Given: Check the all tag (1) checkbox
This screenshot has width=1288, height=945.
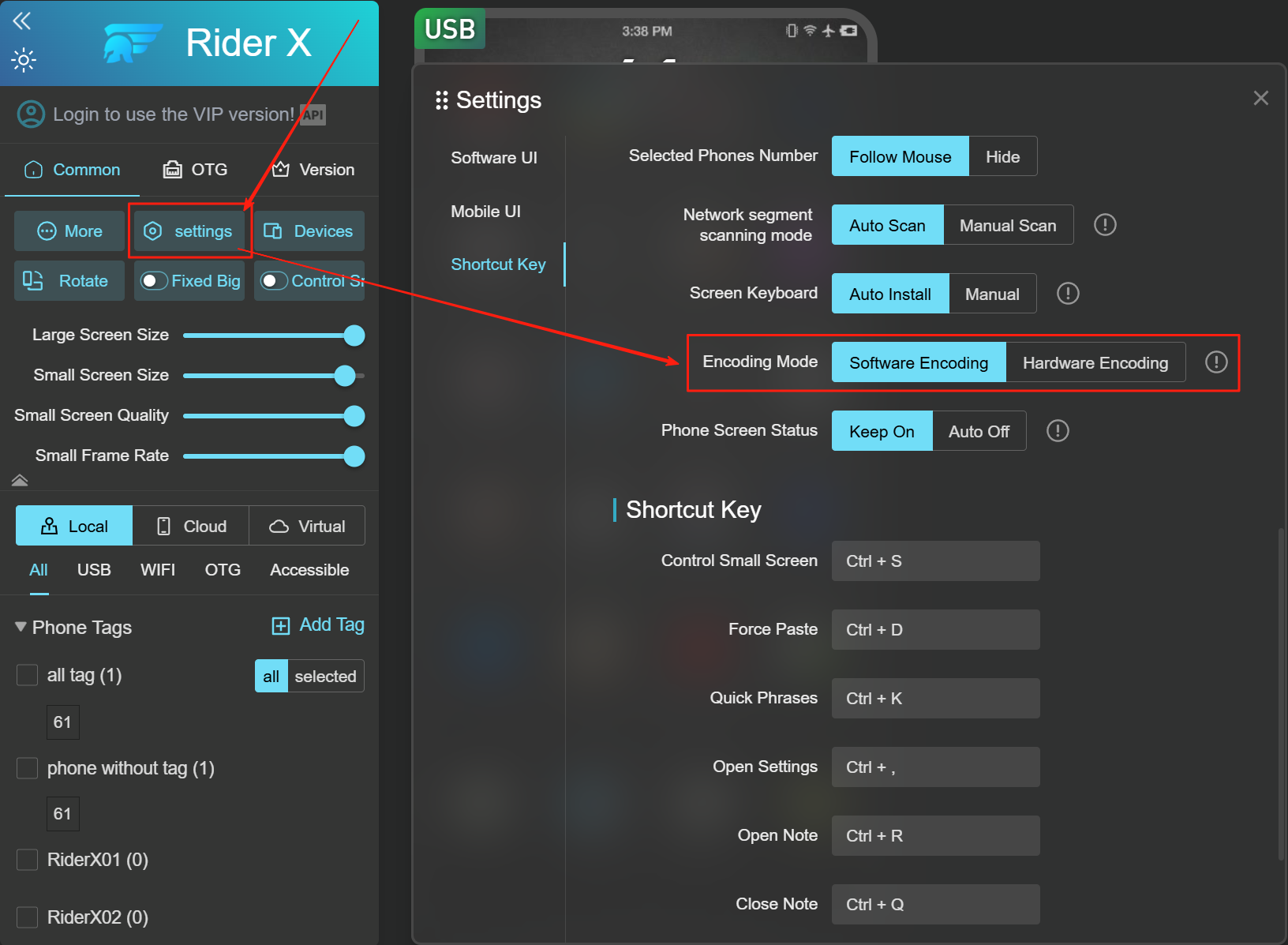Looking at the screenshot, I should 28,675.
